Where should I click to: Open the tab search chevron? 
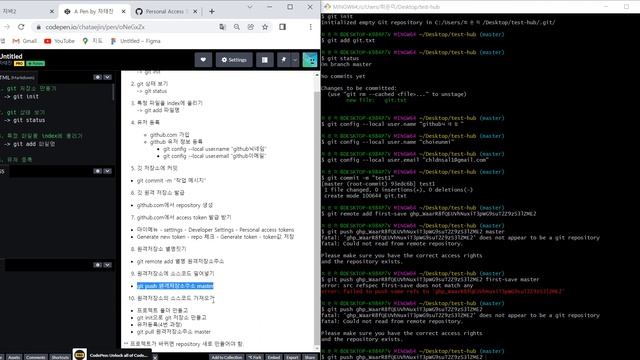click(250, 7)
